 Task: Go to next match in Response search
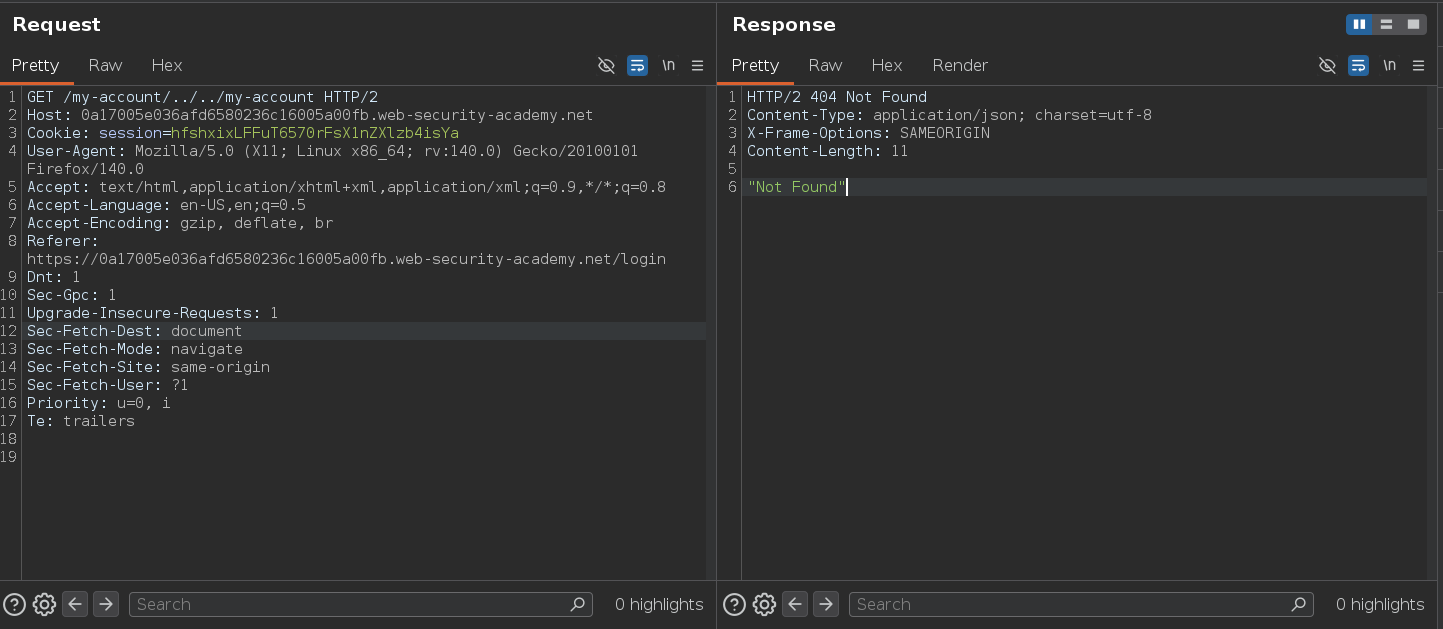(x=826, y=604)
